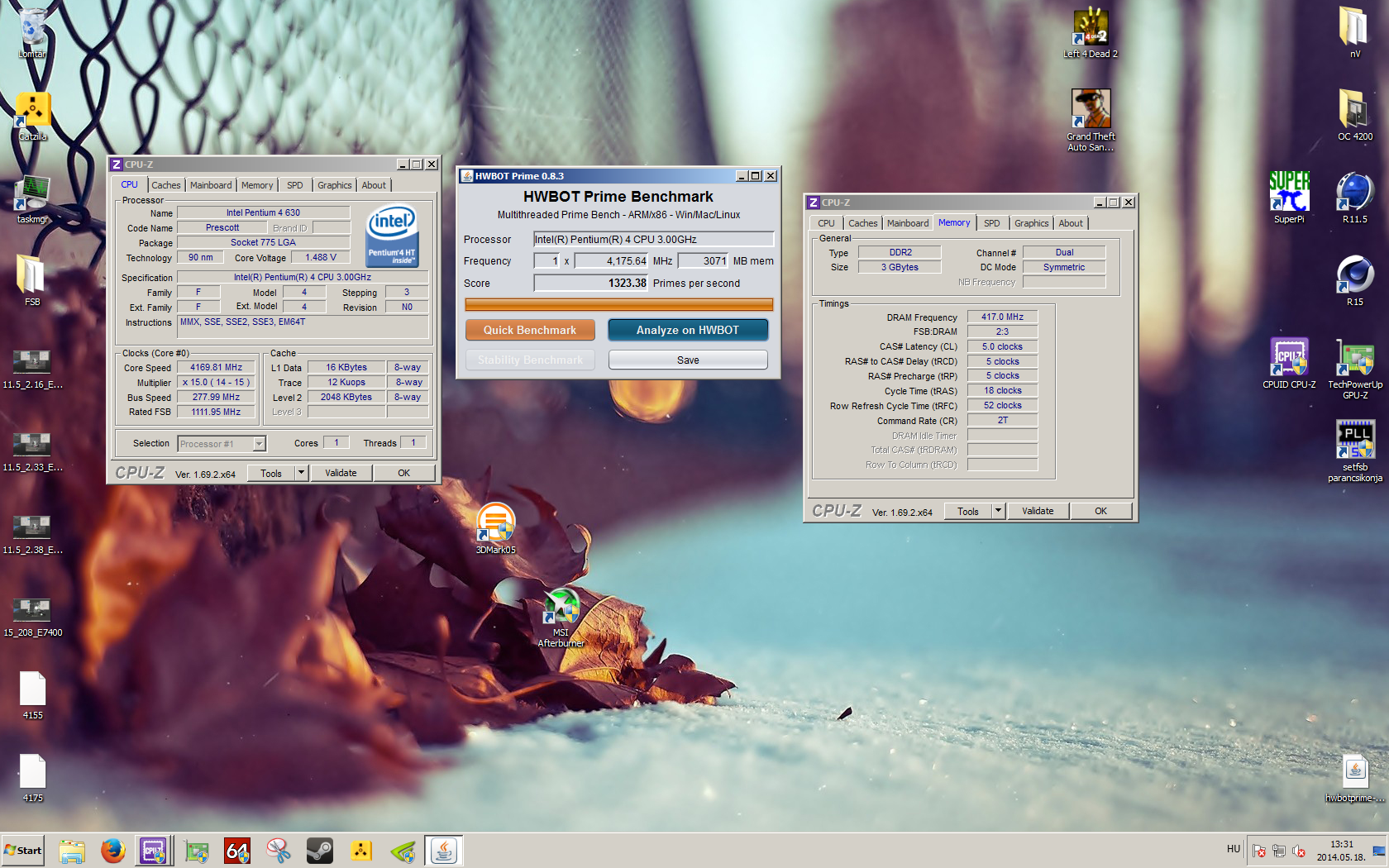Open the Catzilla desktop shortcut
The width and height of the screenshot is (1389, 868).
pos(32,116)
